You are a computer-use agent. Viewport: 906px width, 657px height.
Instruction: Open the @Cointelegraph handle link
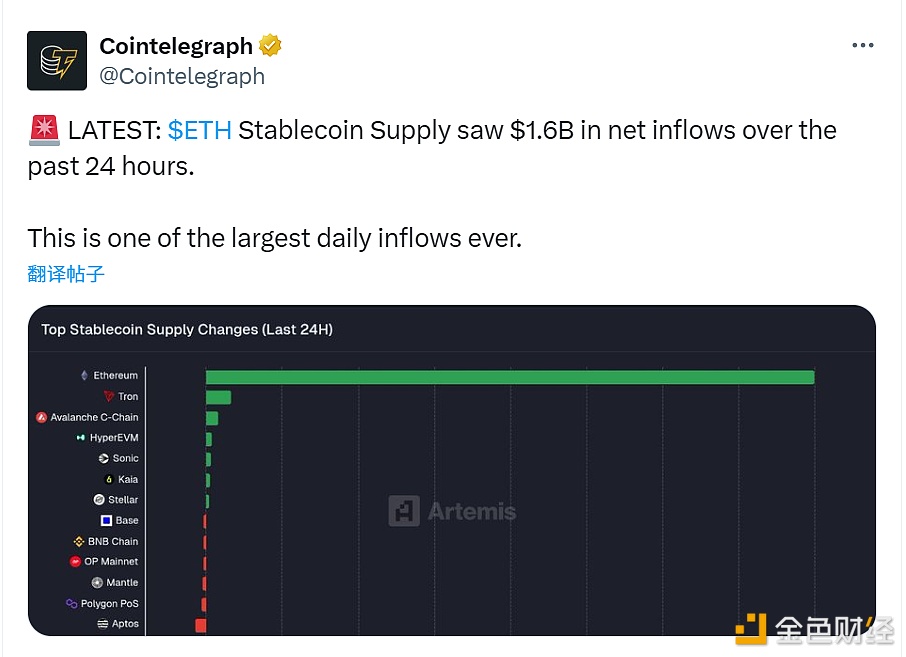point(182,76)
